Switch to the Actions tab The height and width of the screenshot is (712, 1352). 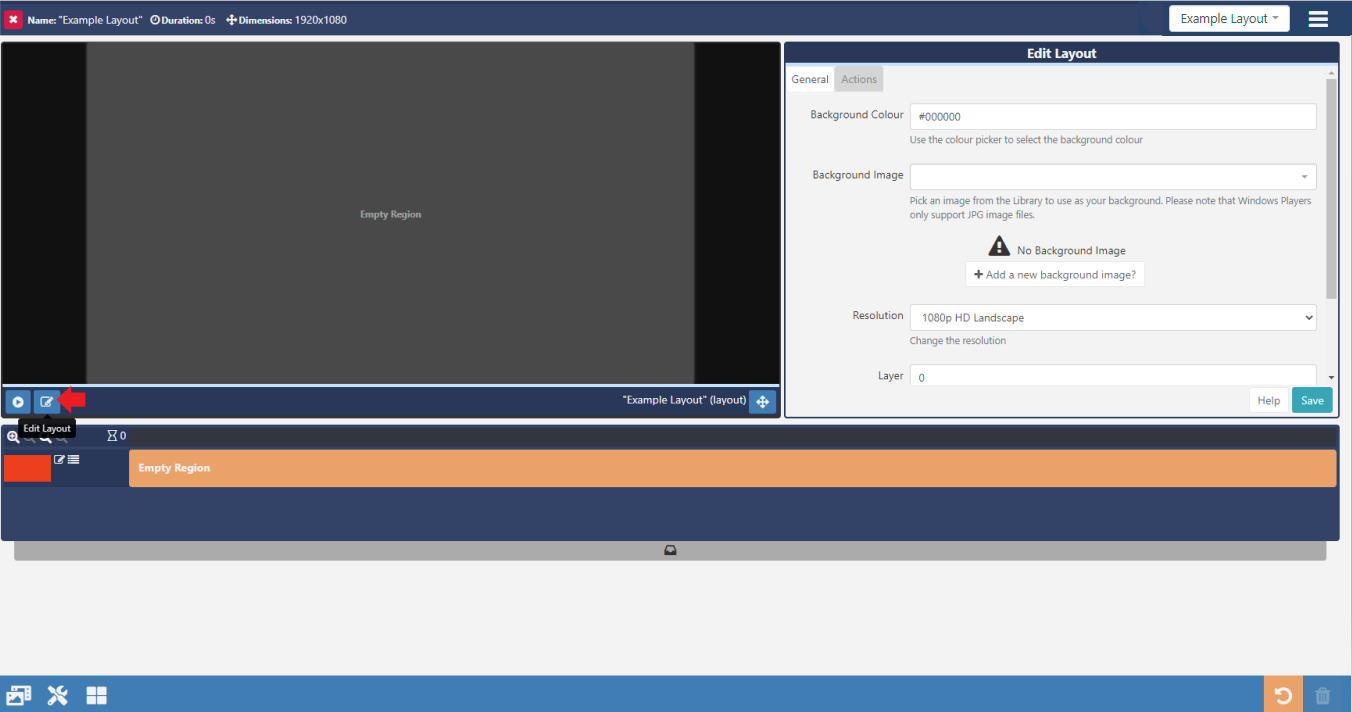(858, 79)
